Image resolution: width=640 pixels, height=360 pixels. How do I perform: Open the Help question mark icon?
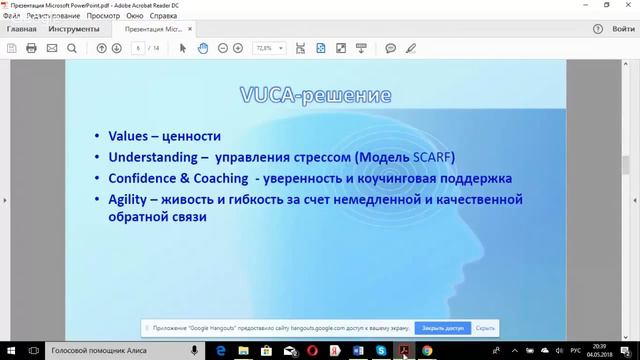[598, 29]
